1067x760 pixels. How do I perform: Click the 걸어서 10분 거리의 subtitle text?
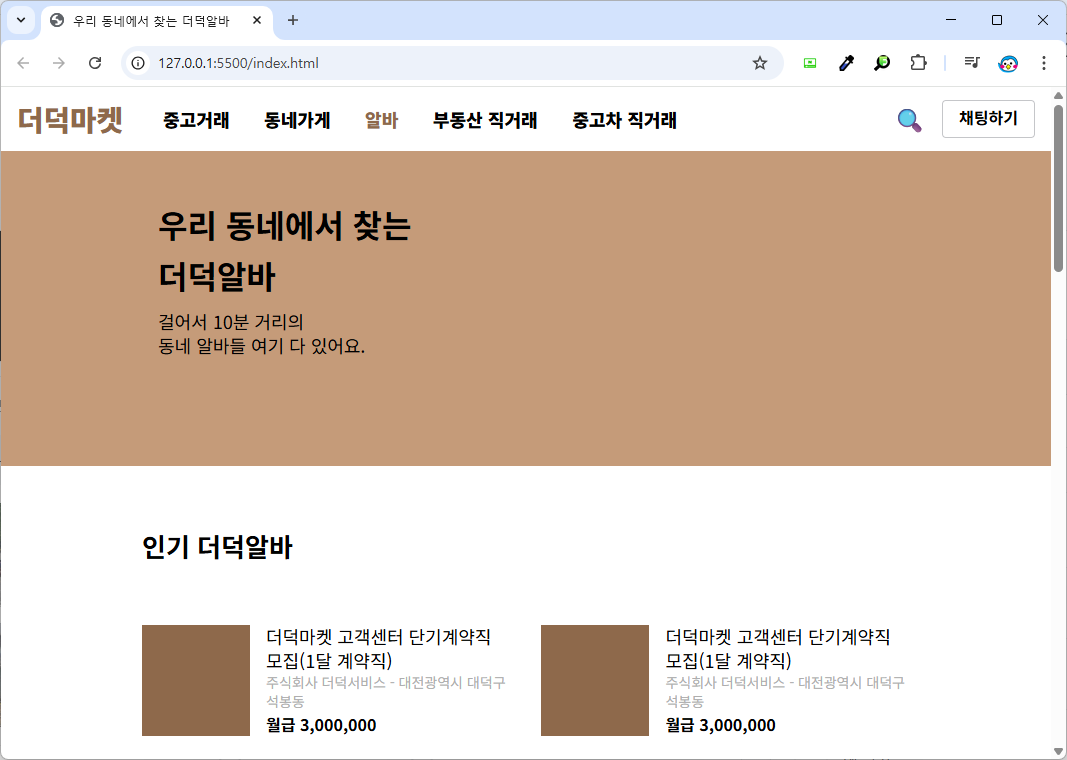tap(231, 322)
